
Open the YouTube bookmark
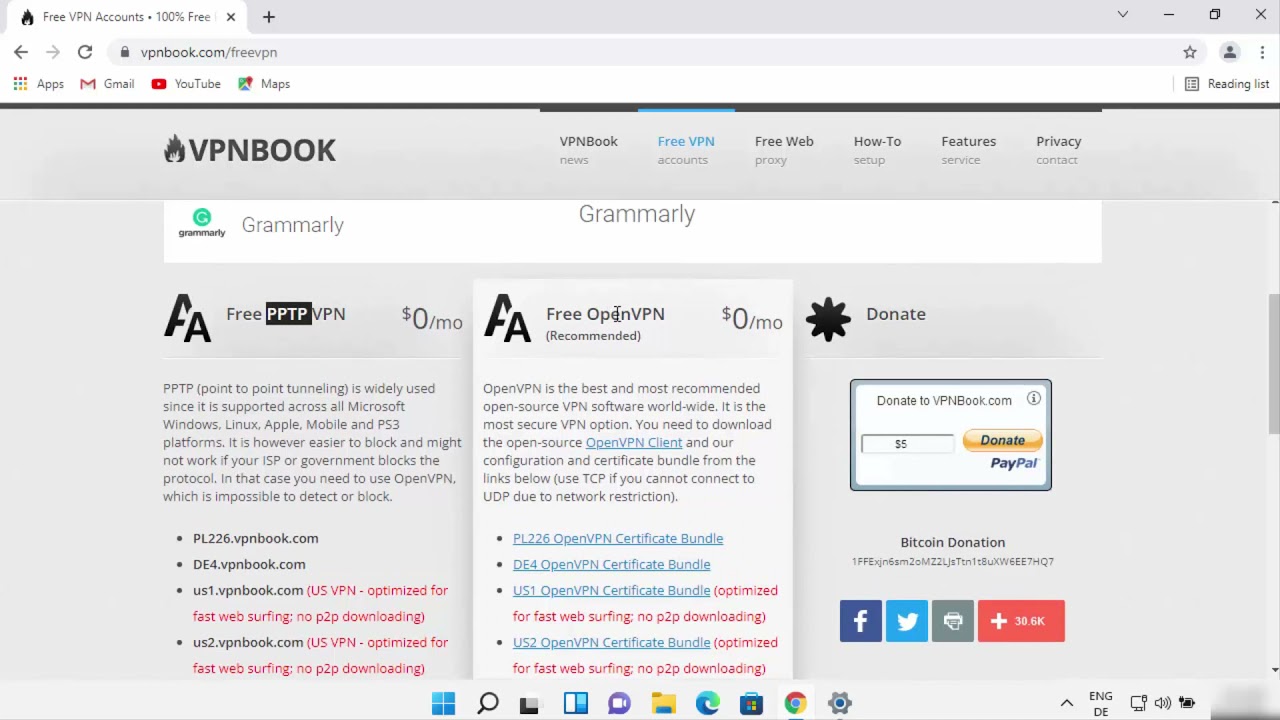click(x=186, y=84)
